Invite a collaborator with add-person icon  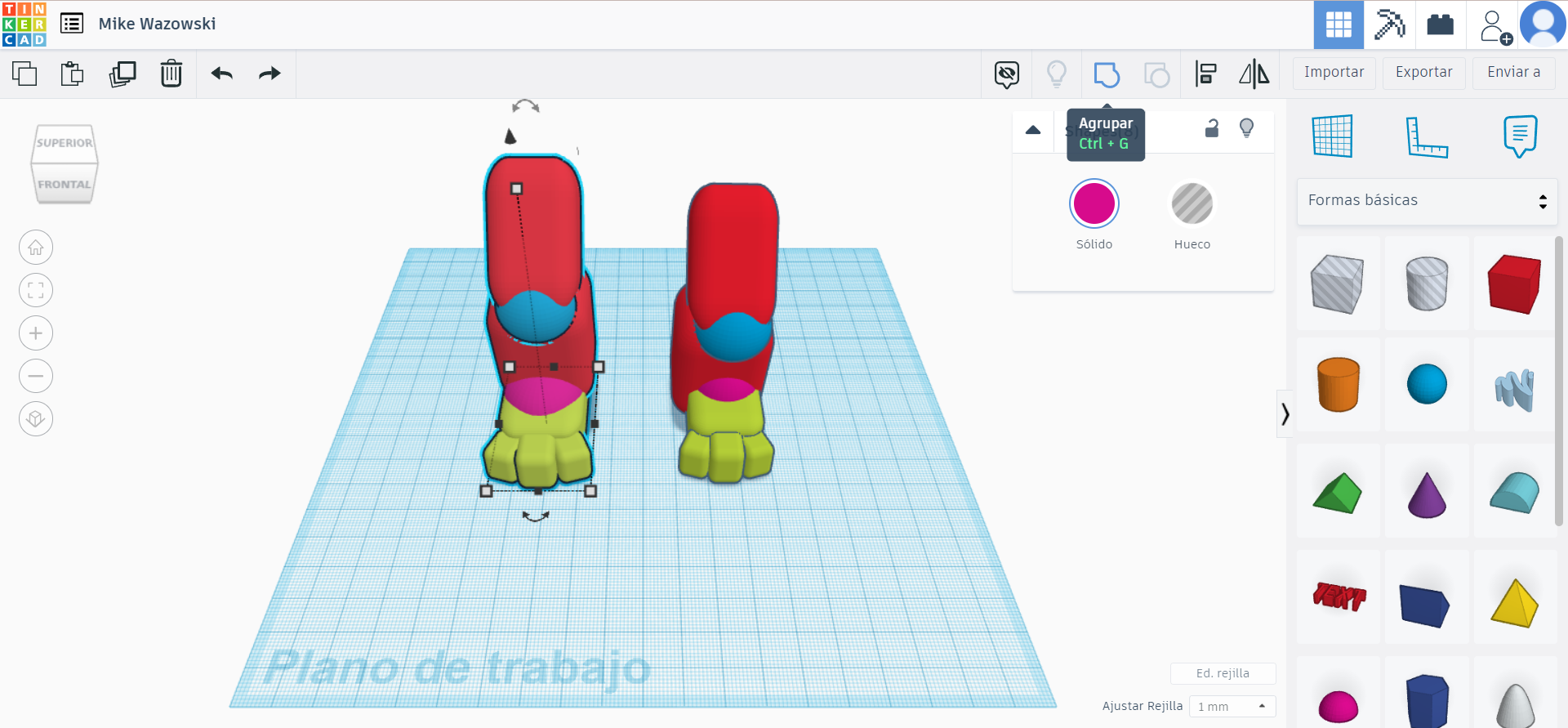[x=1495, y=26]
